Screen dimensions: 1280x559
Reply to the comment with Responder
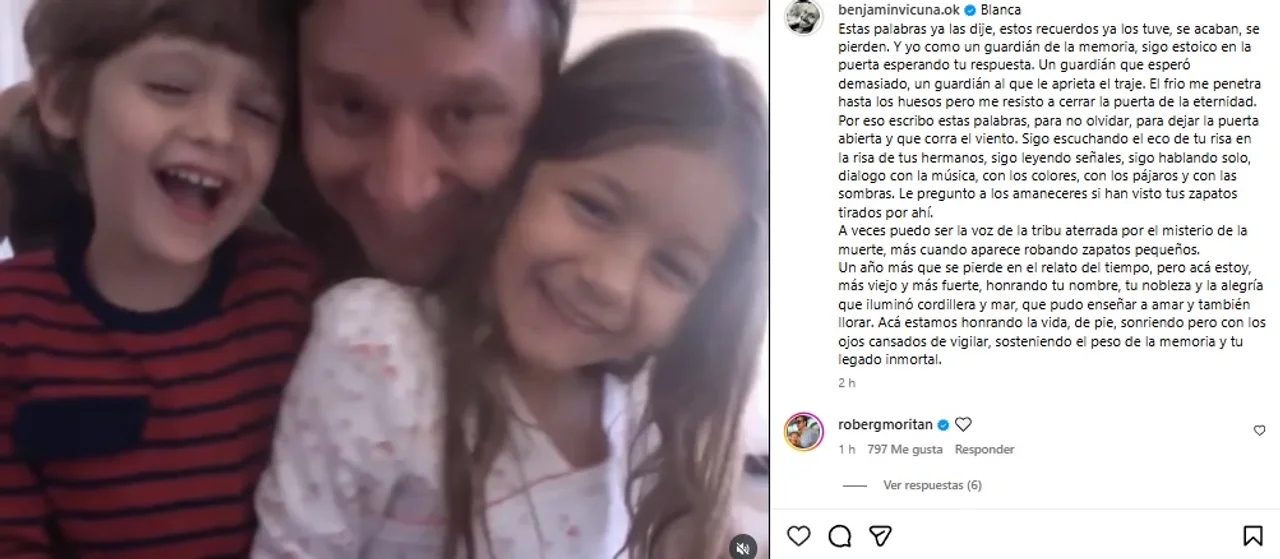point(984,450)
